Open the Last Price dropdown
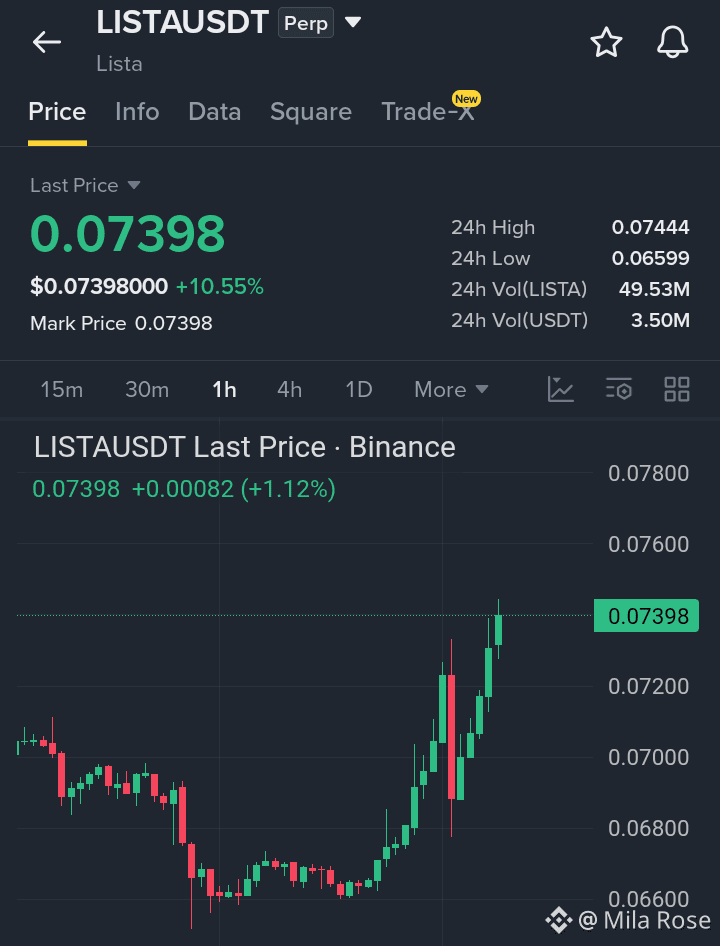The width and height of the screenshot is (720, 946). [85, 185]
